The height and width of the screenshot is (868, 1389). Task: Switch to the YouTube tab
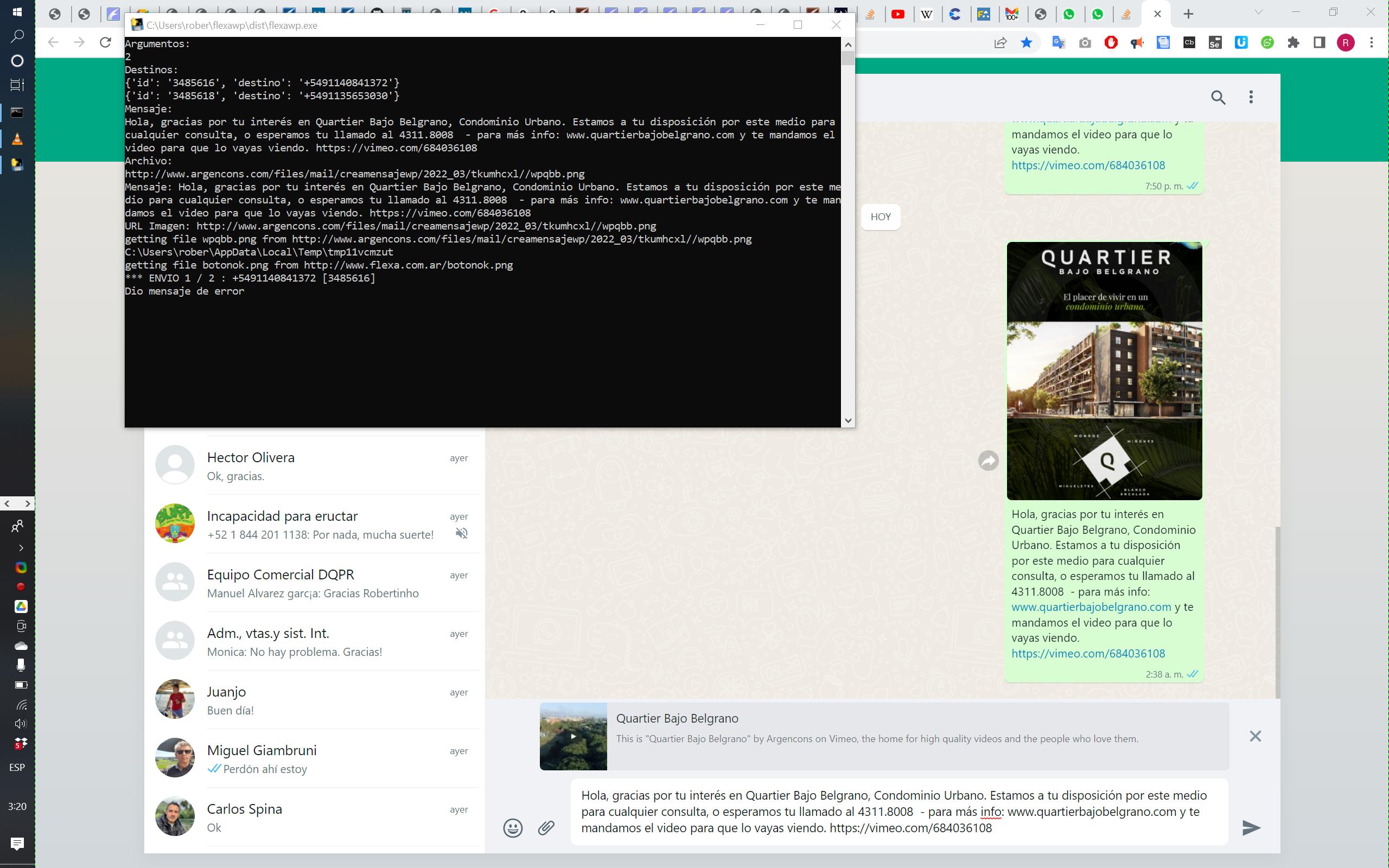click(899, 14)
